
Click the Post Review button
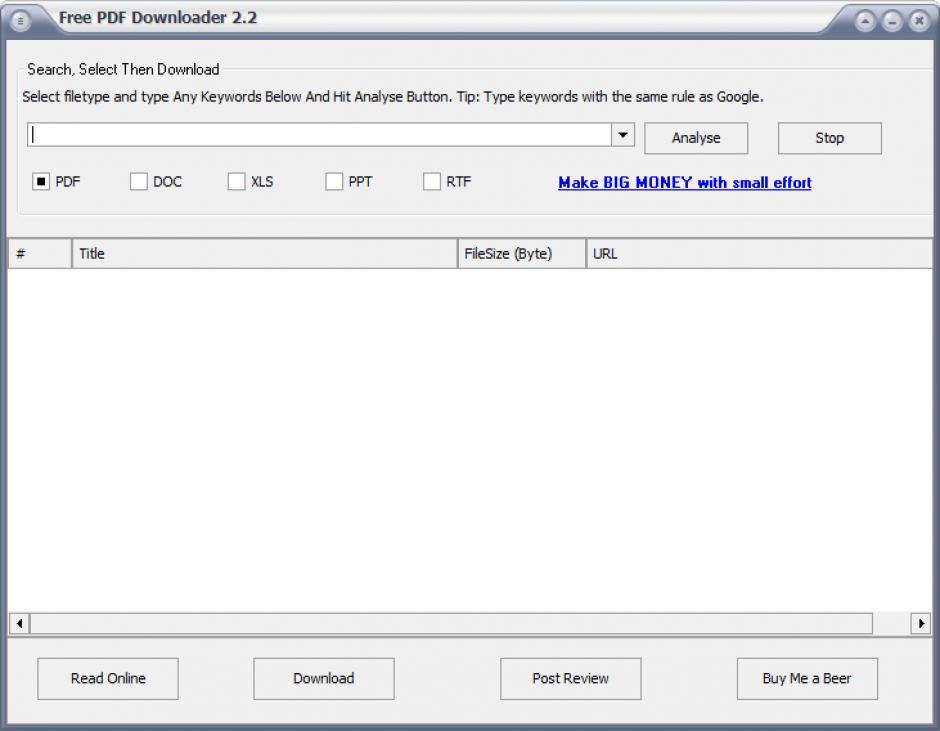570,678
